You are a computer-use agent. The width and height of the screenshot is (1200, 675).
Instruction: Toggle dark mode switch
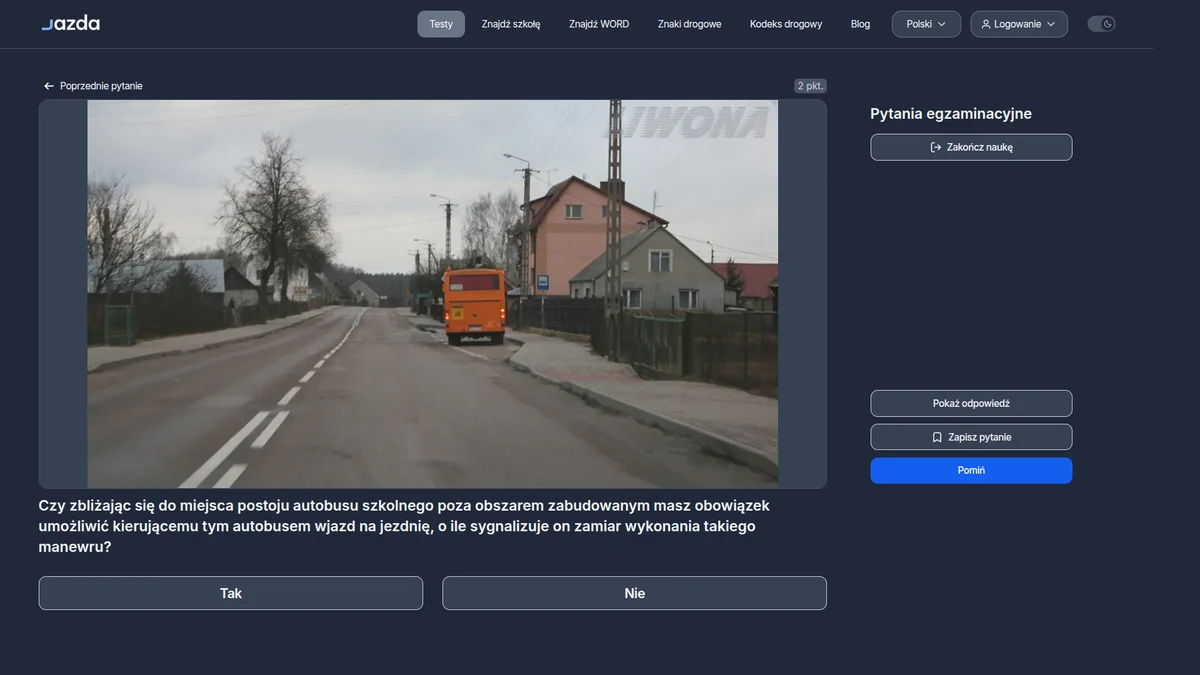1101,24
